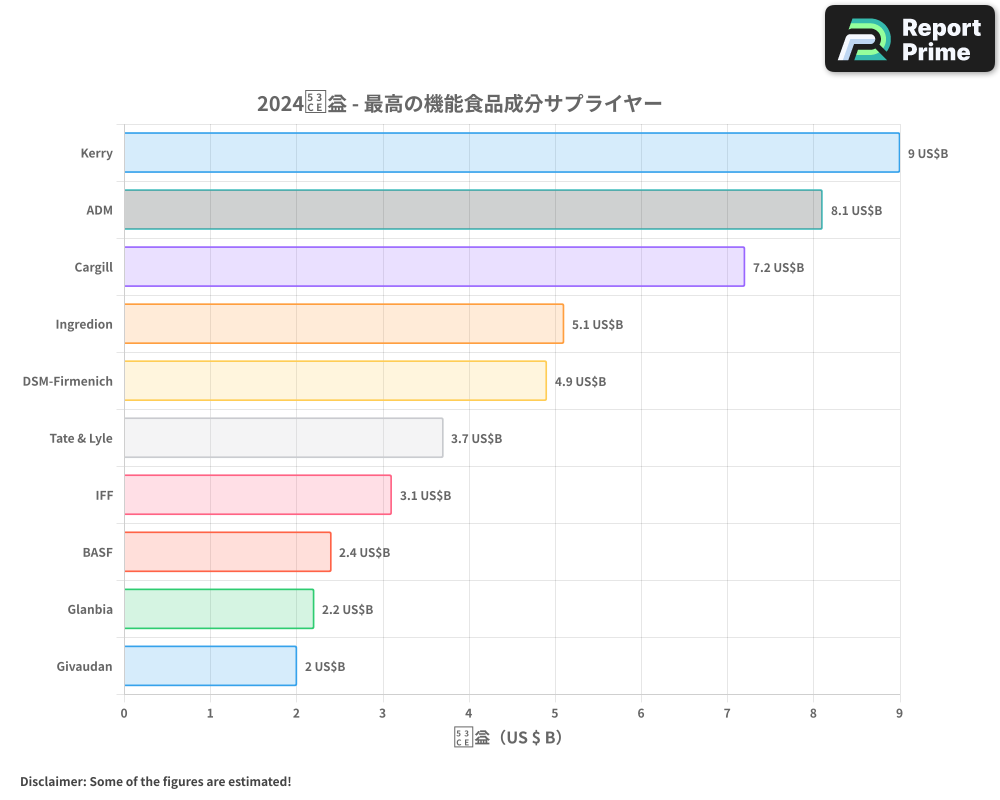Select the ADM gray bar
Screen dimensions: 1000x800
(472, 210)
